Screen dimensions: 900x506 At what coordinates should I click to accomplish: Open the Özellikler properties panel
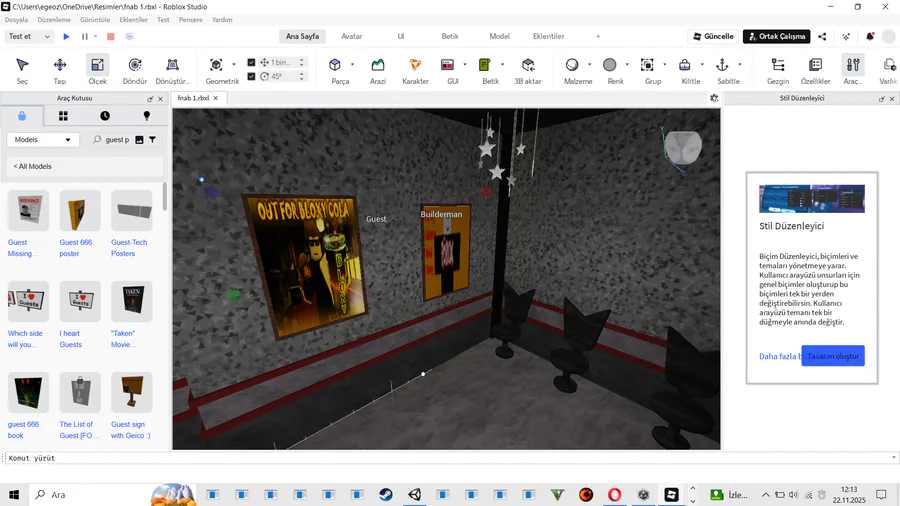pos(816,71)
